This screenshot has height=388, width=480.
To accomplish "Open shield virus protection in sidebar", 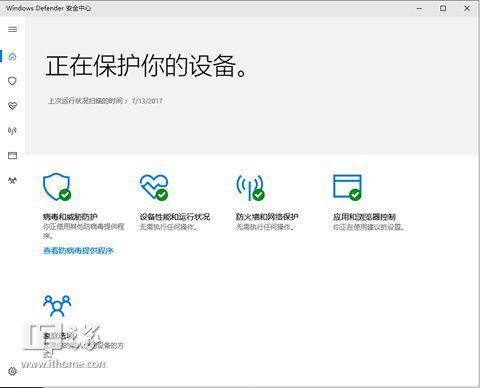I will 12,81.
